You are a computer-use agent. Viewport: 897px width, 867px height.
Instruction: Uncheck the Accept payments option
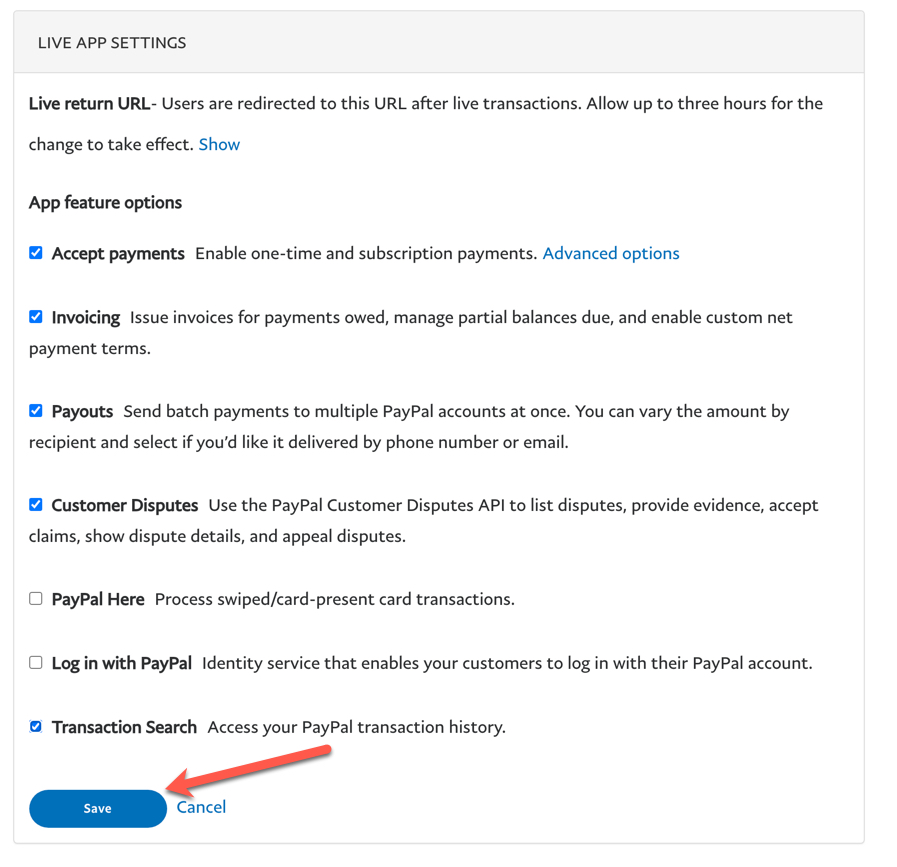35,252
